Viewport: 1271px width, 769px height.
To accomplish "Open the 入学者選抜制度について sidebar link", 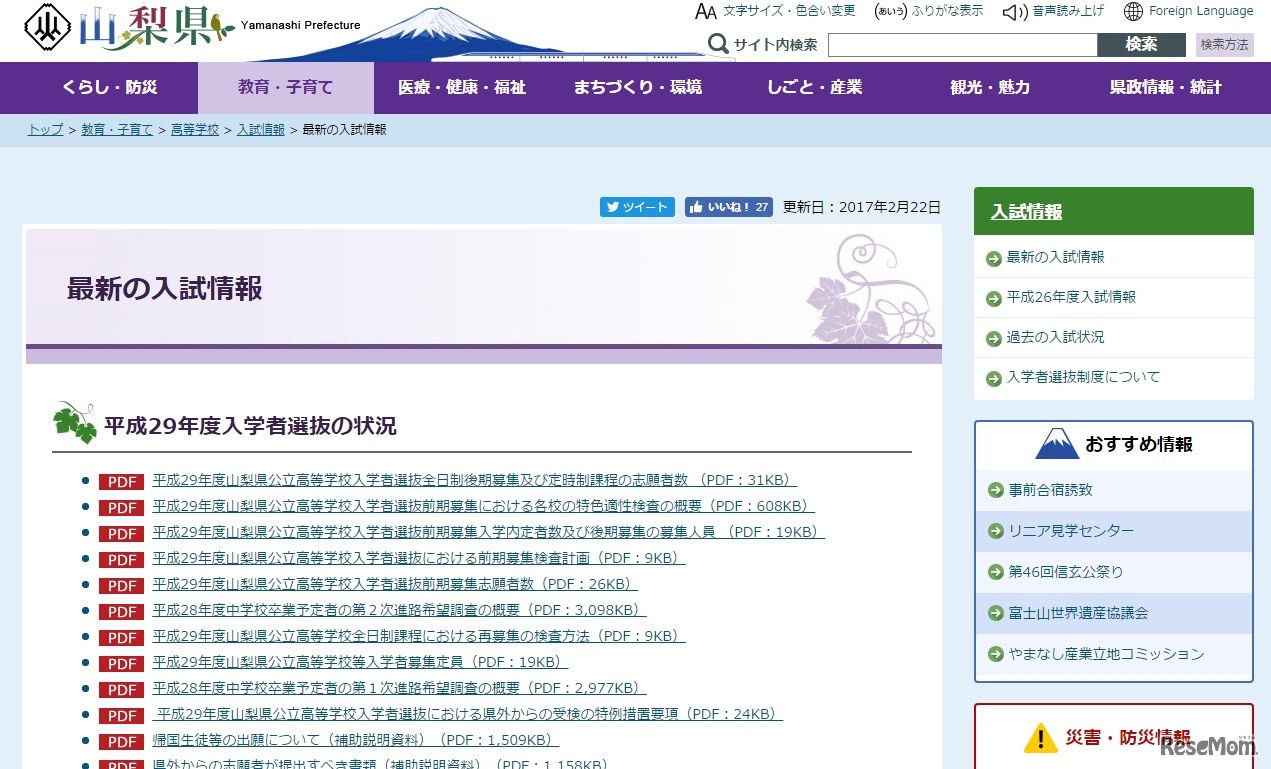I will 1083,378.
